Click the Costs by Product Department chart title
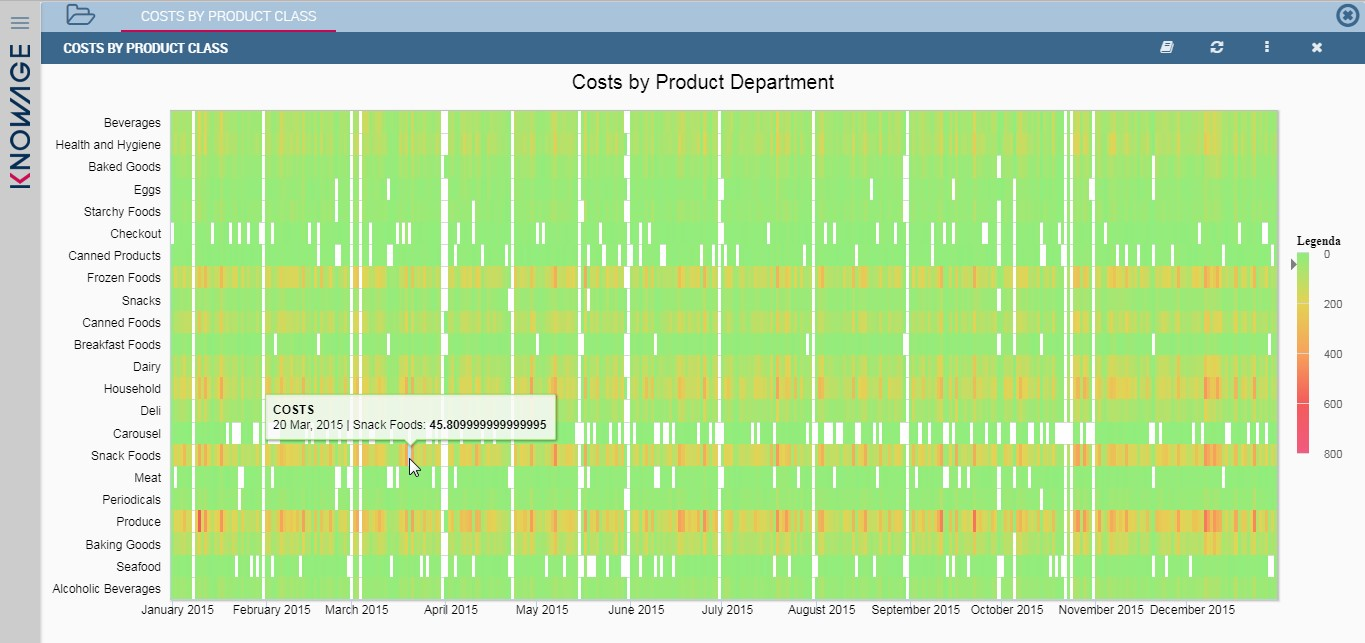This screenshot has width=1365, height=643. coord(703,82)
